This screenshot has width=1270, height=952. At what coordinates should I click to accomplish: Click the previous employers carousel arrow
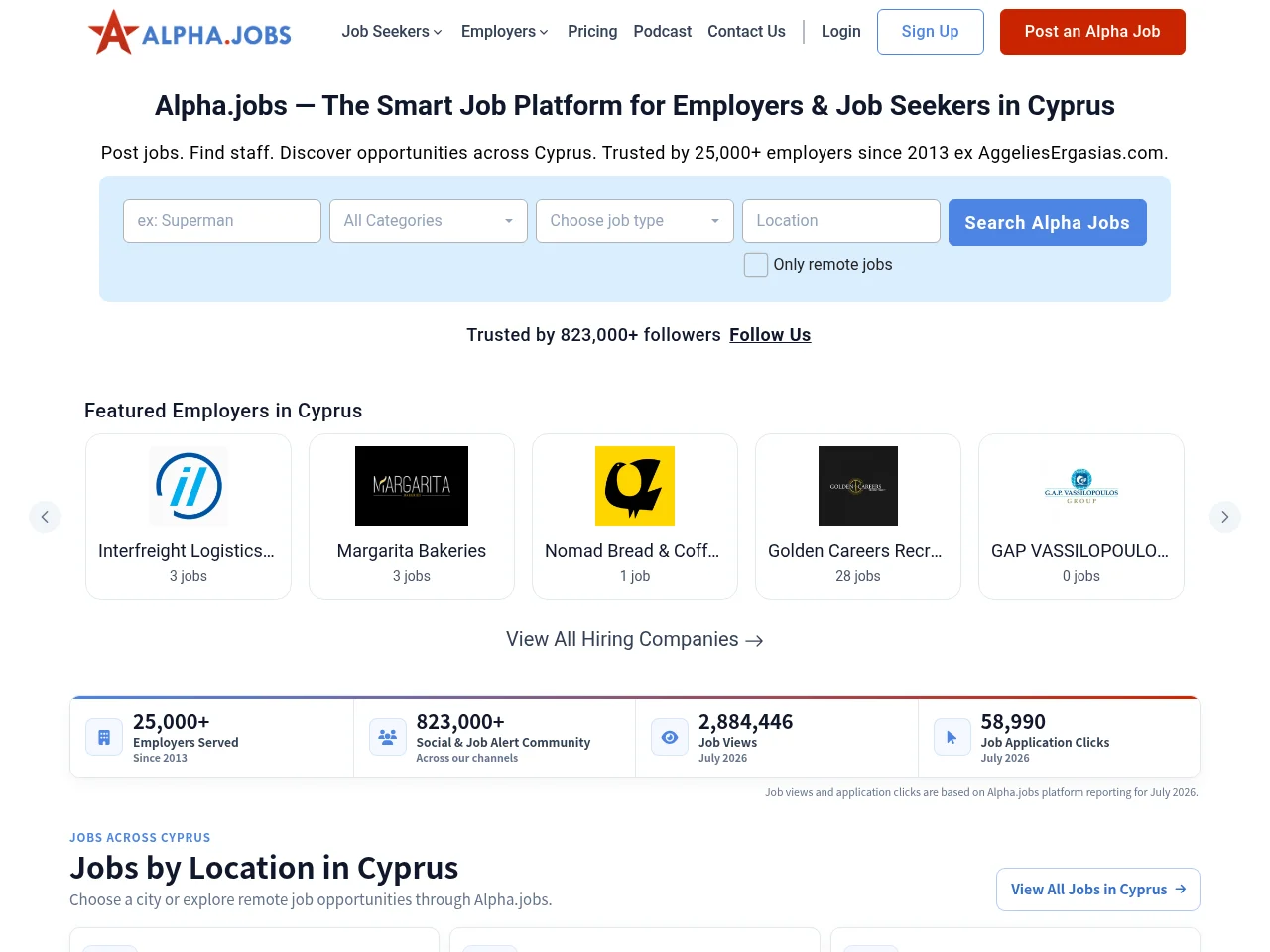coord(45,517)
